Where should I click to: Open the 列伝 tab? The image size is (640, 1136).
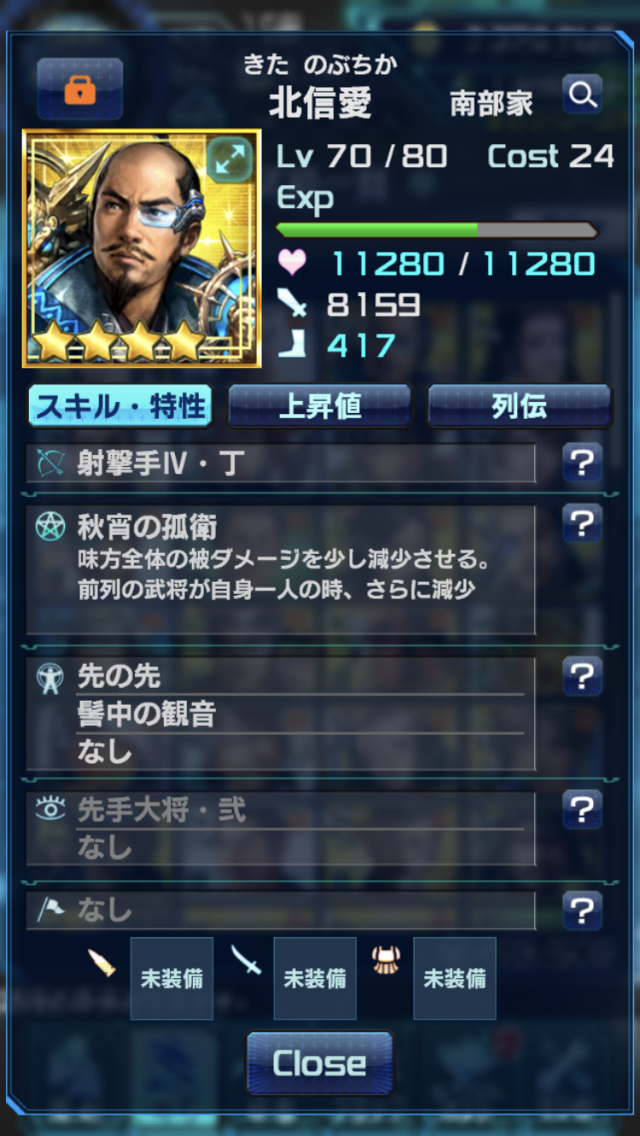(x=519, y=406)
